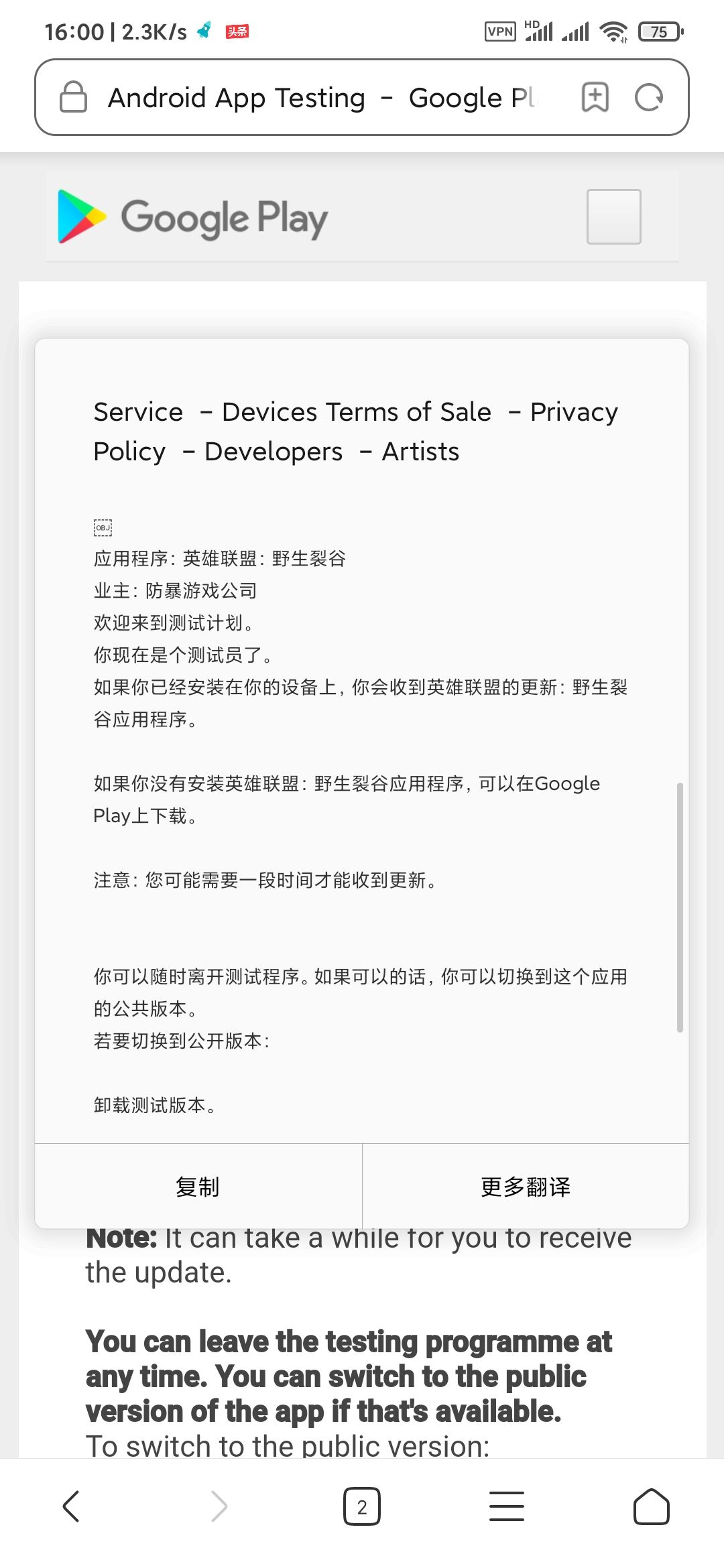This screenshot has height=1568, width=724.
Task: Tap the bookmark add icon
Action: (x=595, y=97)
